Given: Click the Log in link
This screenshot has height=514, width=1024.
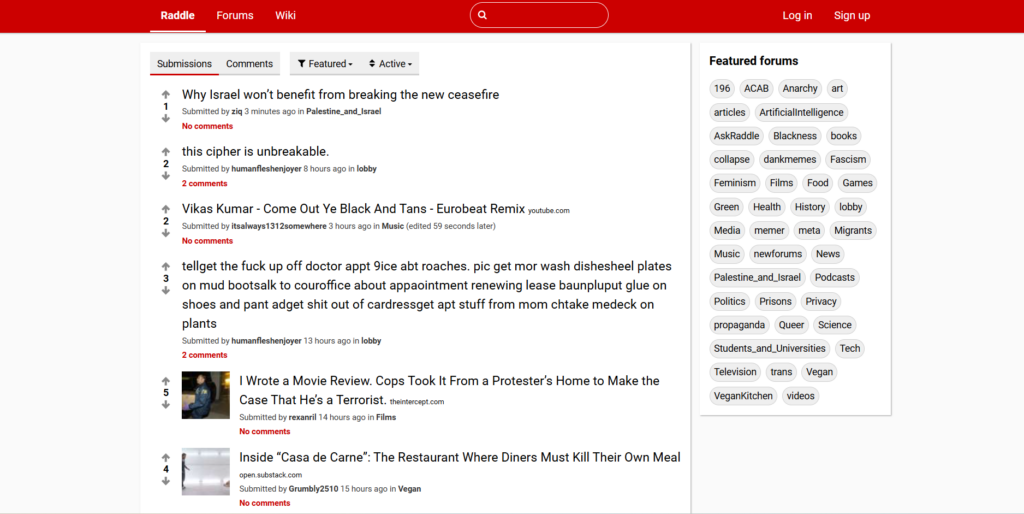Looking at the screenshot, I should click(797, 16).
